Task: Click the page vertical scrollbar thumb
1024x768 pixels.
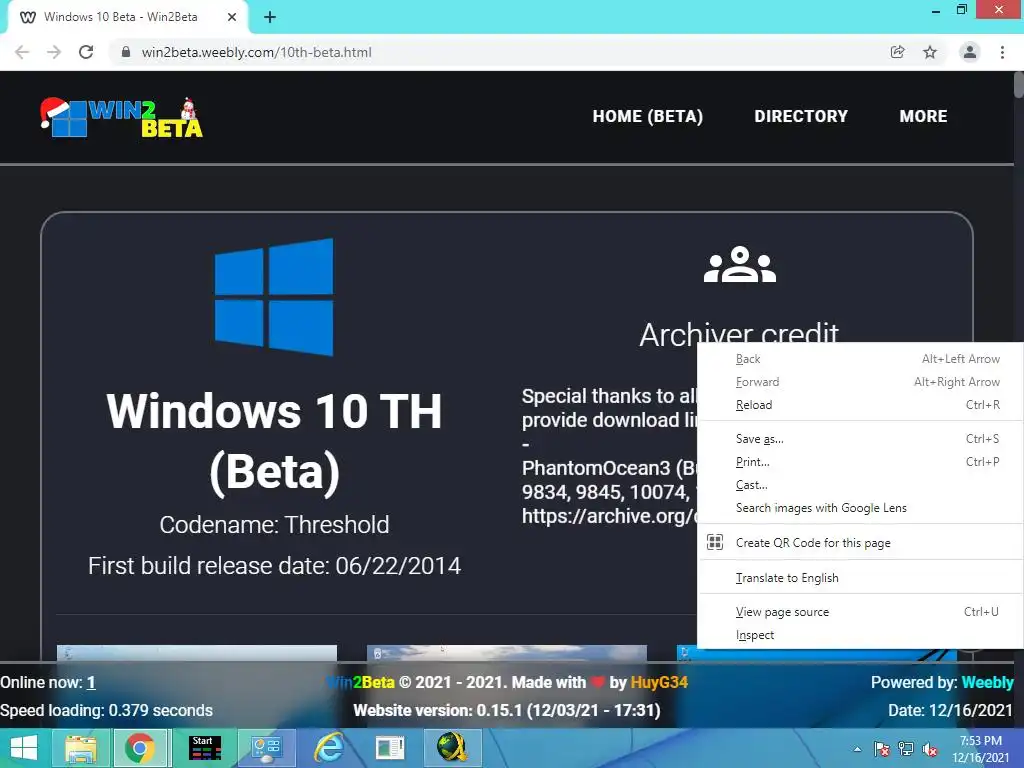Action: 1018,85
